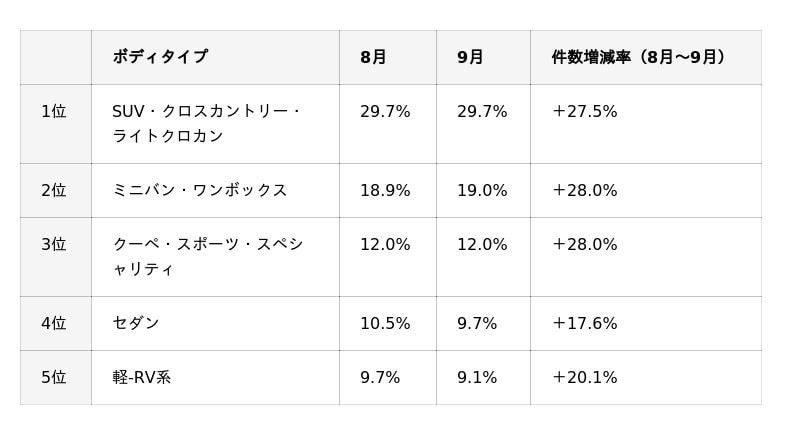Click the ミニバン・ワンボックス cell
Viewport: 800px width, 435px height.
pyautogui.click(x=200, y=190)
